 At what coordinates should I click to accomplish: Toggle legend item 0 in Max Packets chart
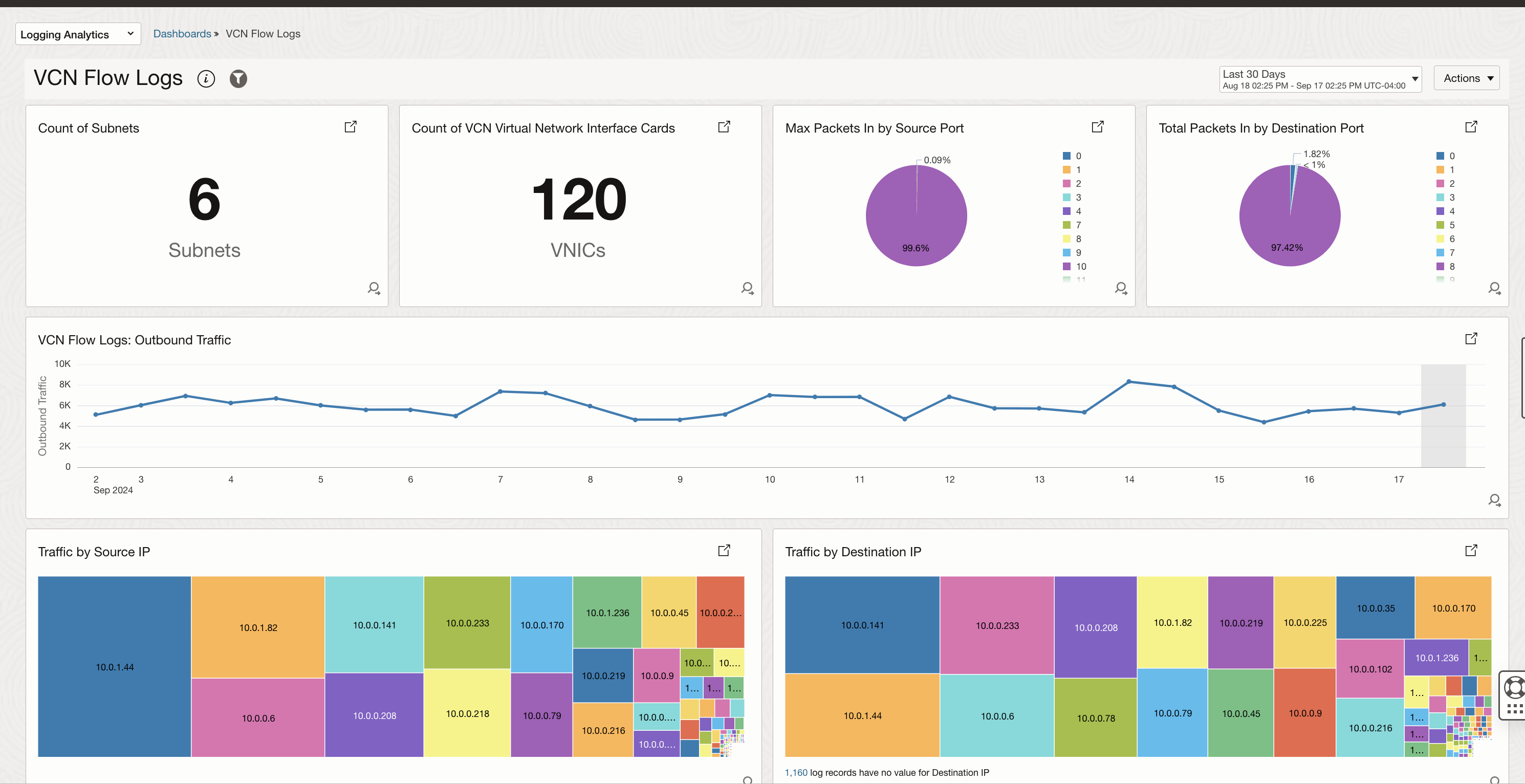pos(1072,156)
